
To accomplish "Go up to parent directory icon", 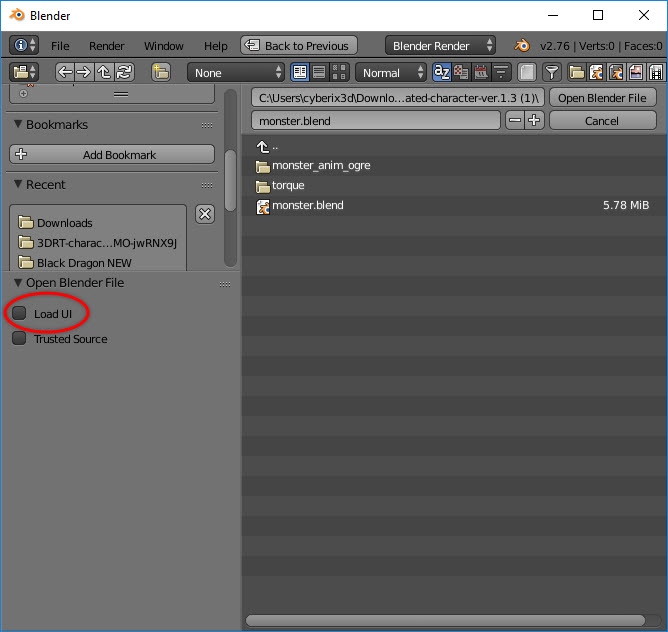I will pos(104,72).
